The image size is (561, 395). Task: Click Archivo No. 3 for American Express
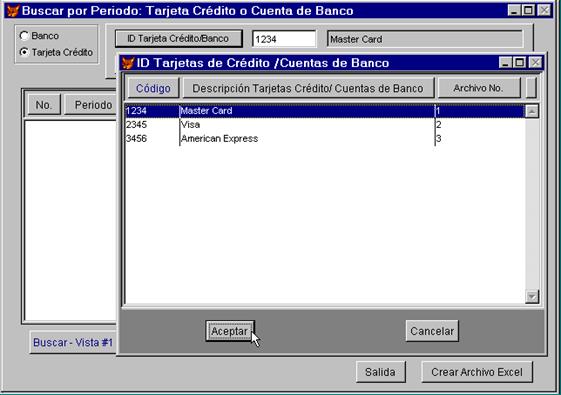pyautogui.click(x=439, y=138)
